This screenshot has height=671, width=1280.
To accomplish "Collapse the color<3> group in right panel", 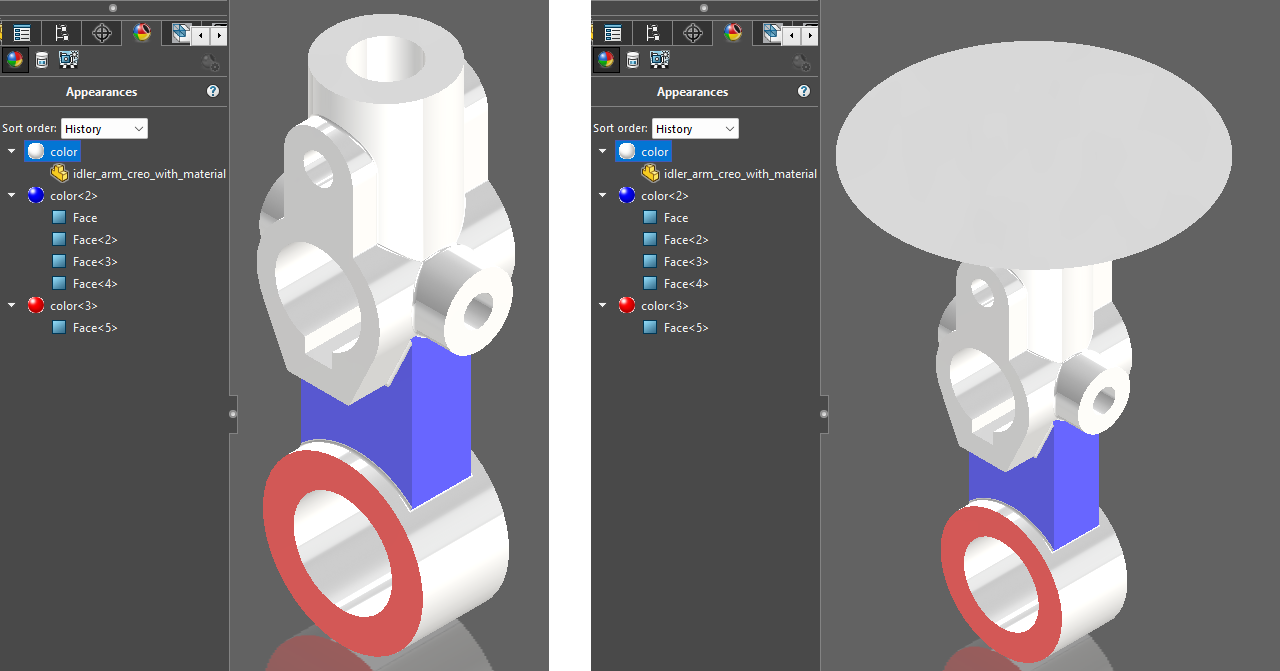I will pos(601,305).
